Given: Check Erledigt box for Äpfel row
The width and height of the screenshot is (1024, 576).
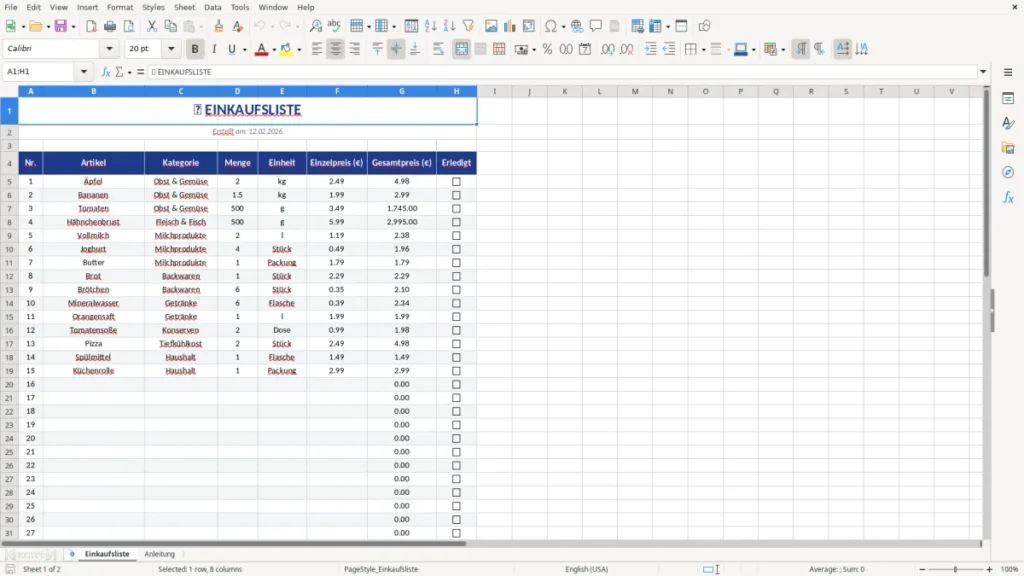Looking at the screenshot, I should pos(456,182).
